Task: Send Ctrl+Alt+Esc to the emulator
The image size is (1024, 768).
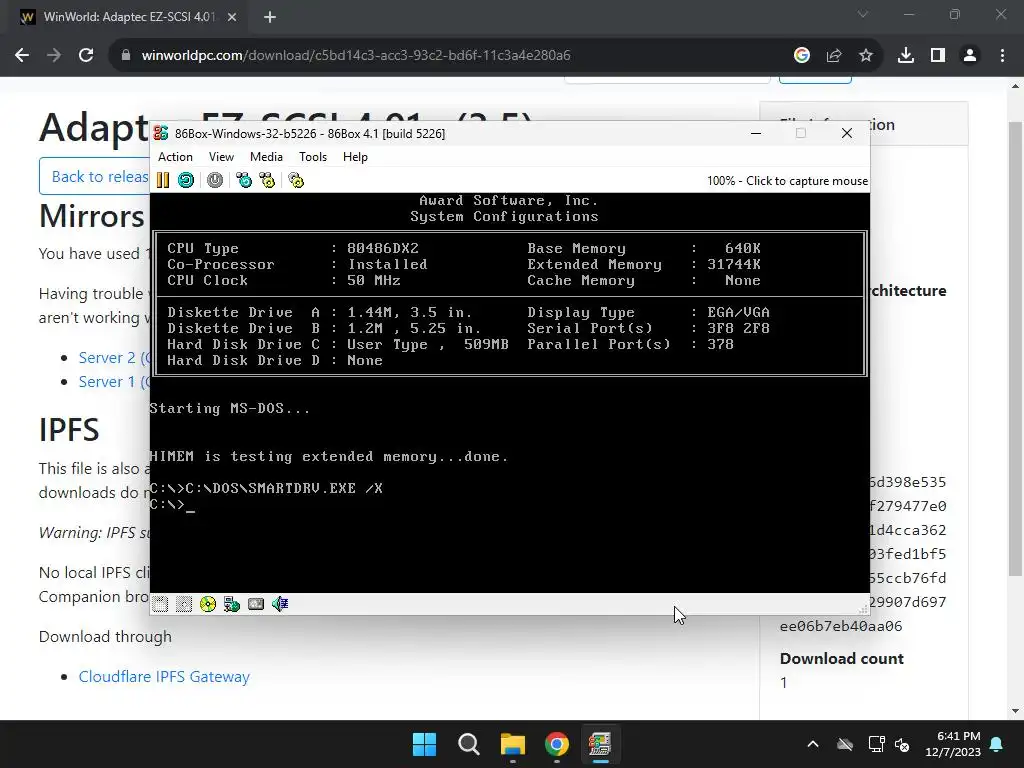Action: [267, 180]
